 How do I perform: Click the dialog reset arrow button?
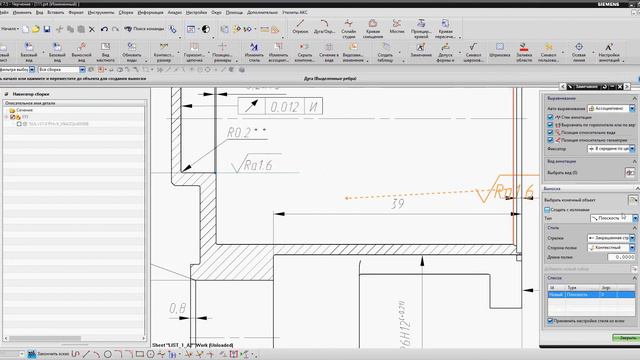tap(604, 87)
